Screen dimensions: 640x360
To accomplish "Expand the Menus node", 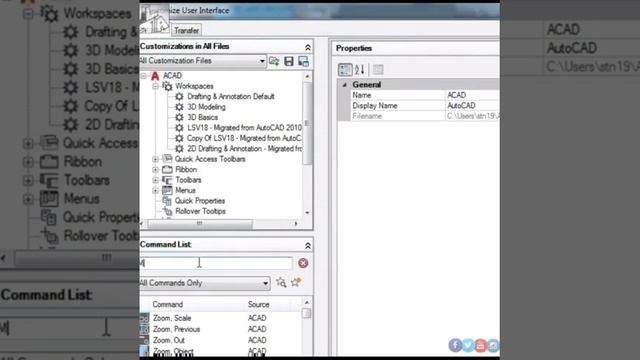I will (x=155, y=191).
